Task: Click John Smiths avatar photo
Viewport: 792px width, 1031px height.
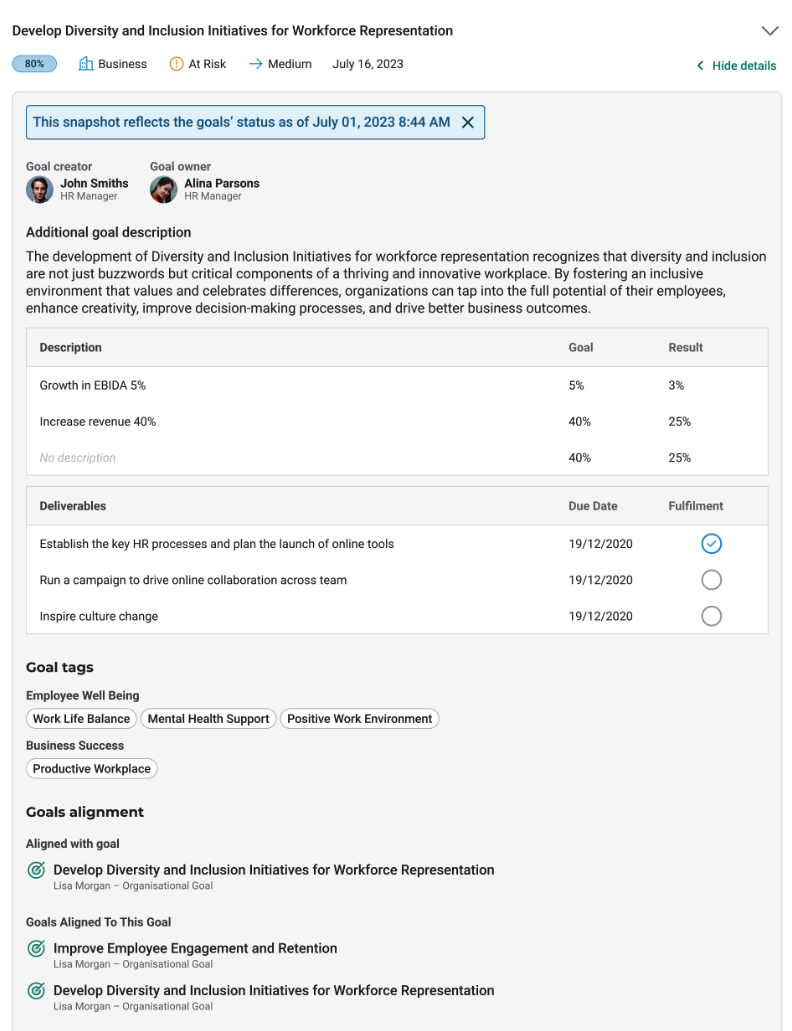Action: 40,189
